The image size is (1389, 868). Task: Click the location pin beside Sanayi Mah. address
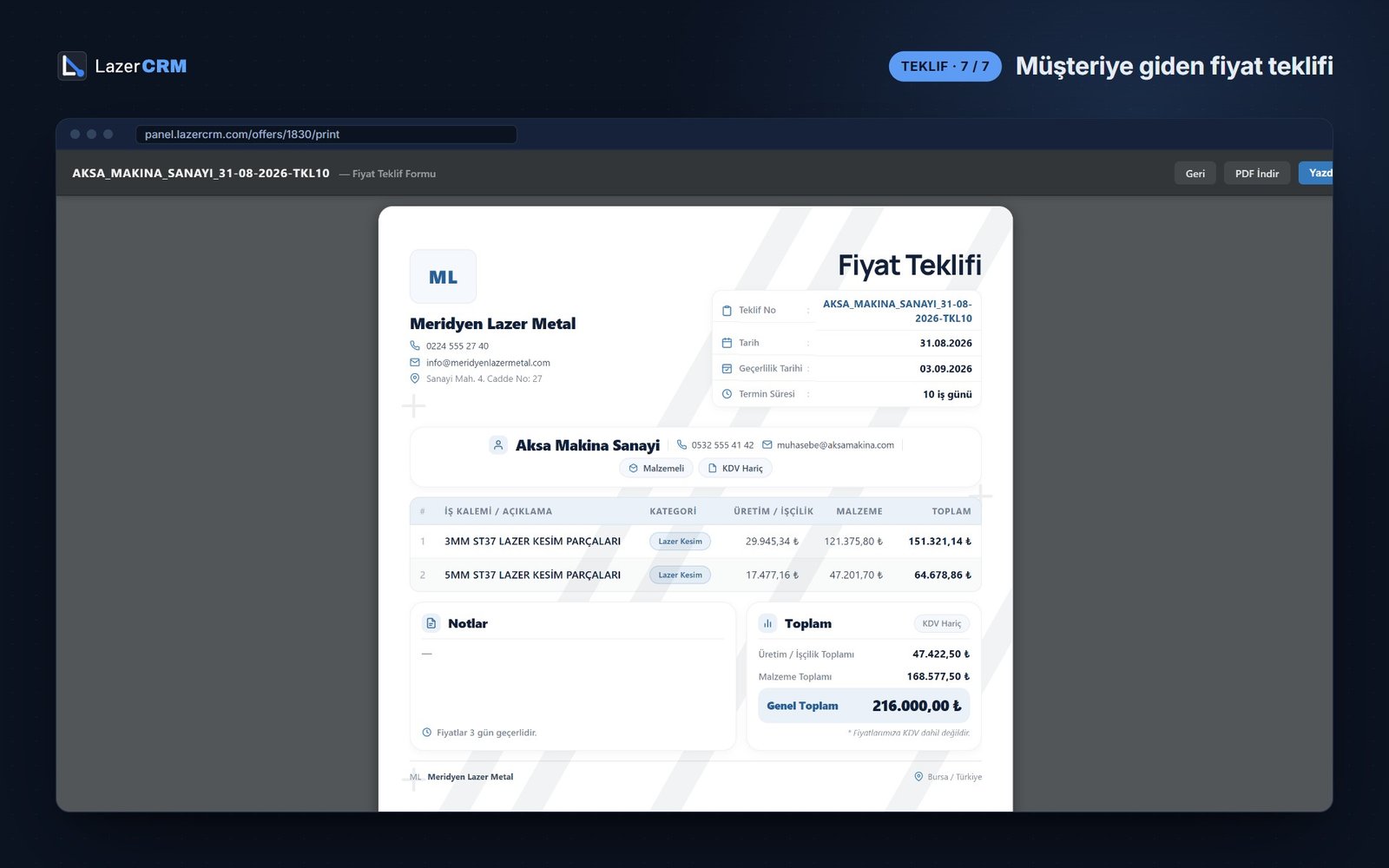[415, 378]
